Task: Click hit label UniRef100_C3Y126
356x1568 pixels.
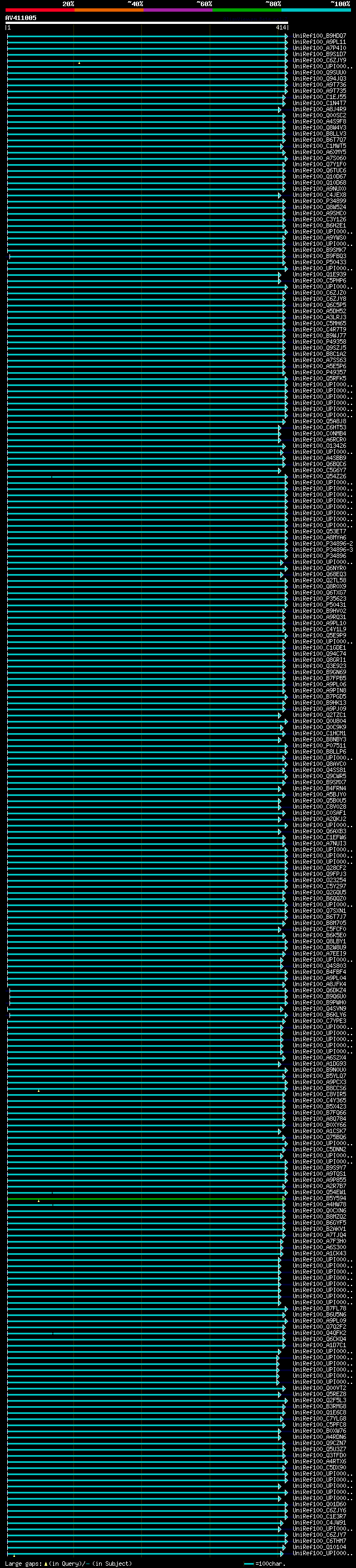Action: tap(319, 220)
